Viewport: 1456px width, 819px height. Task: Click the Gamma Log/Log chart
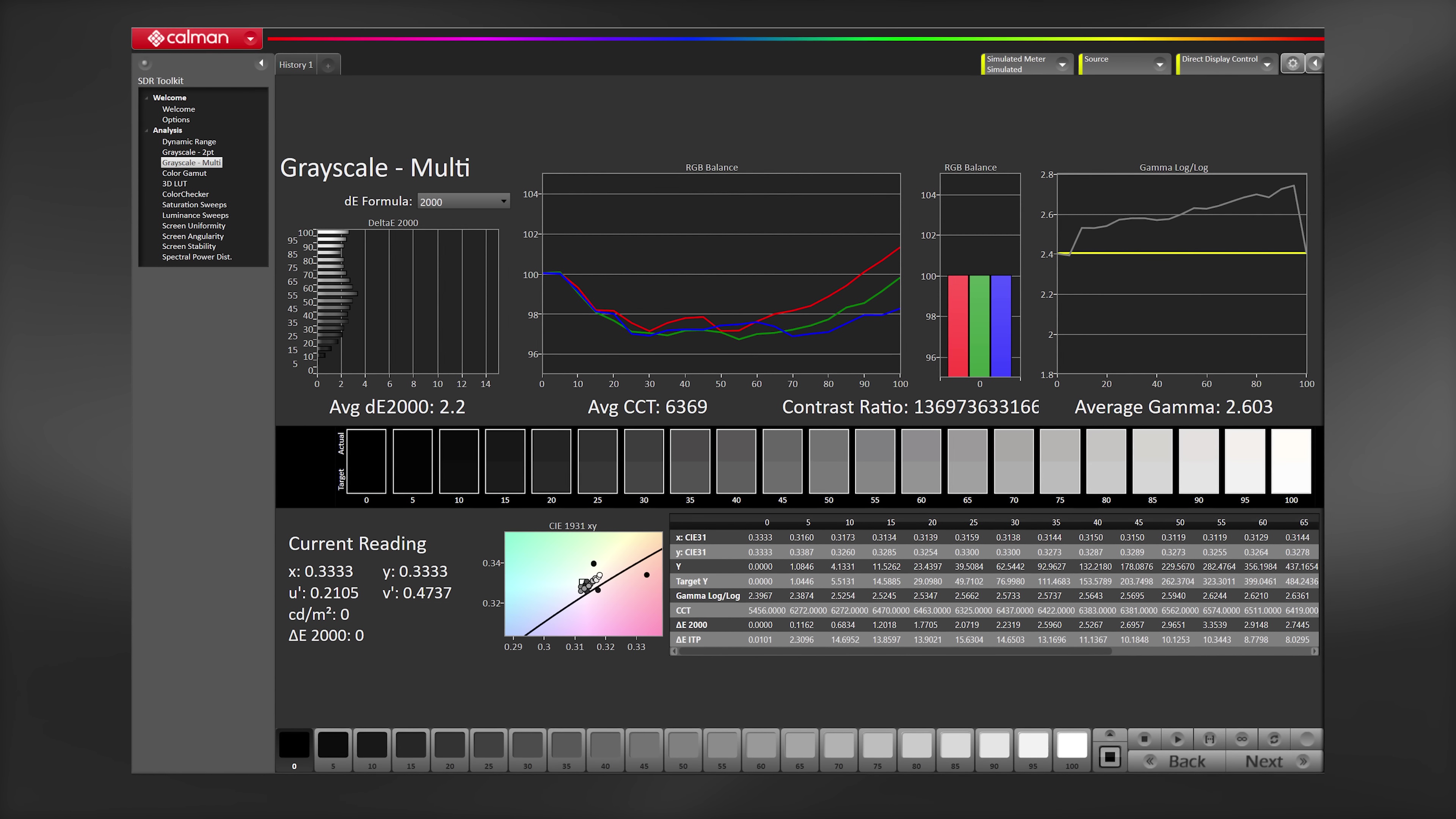point(1182,274)
